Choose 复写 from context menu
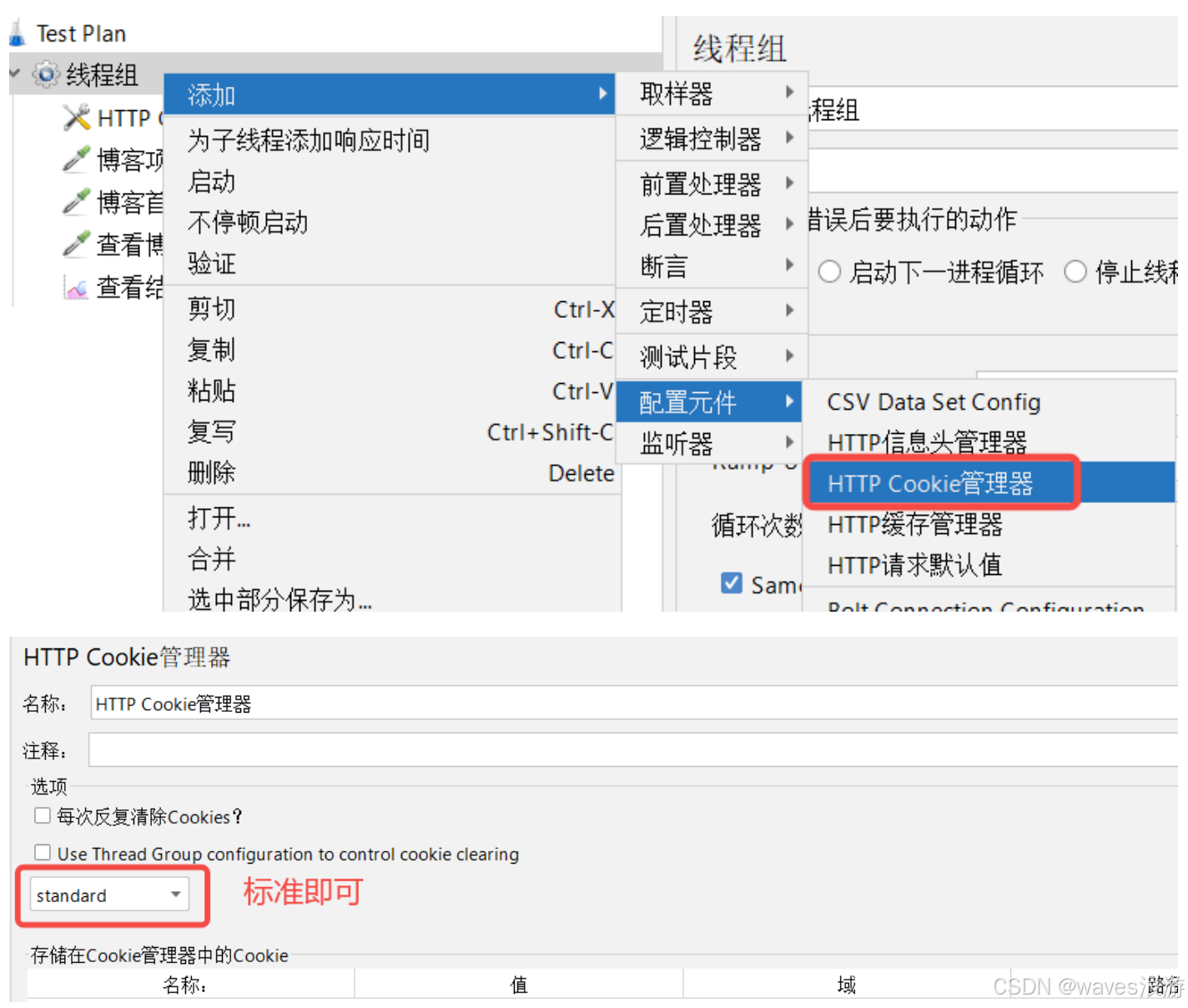 click(x=390, y=432)
